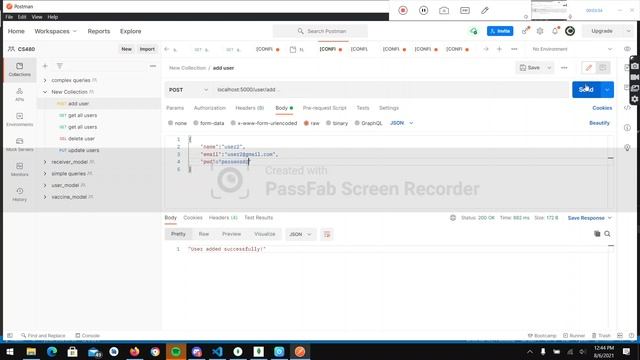This screenshot has height=360, width=640.
Task: Open the No Environment dropdown
Action: coord(572,49)
